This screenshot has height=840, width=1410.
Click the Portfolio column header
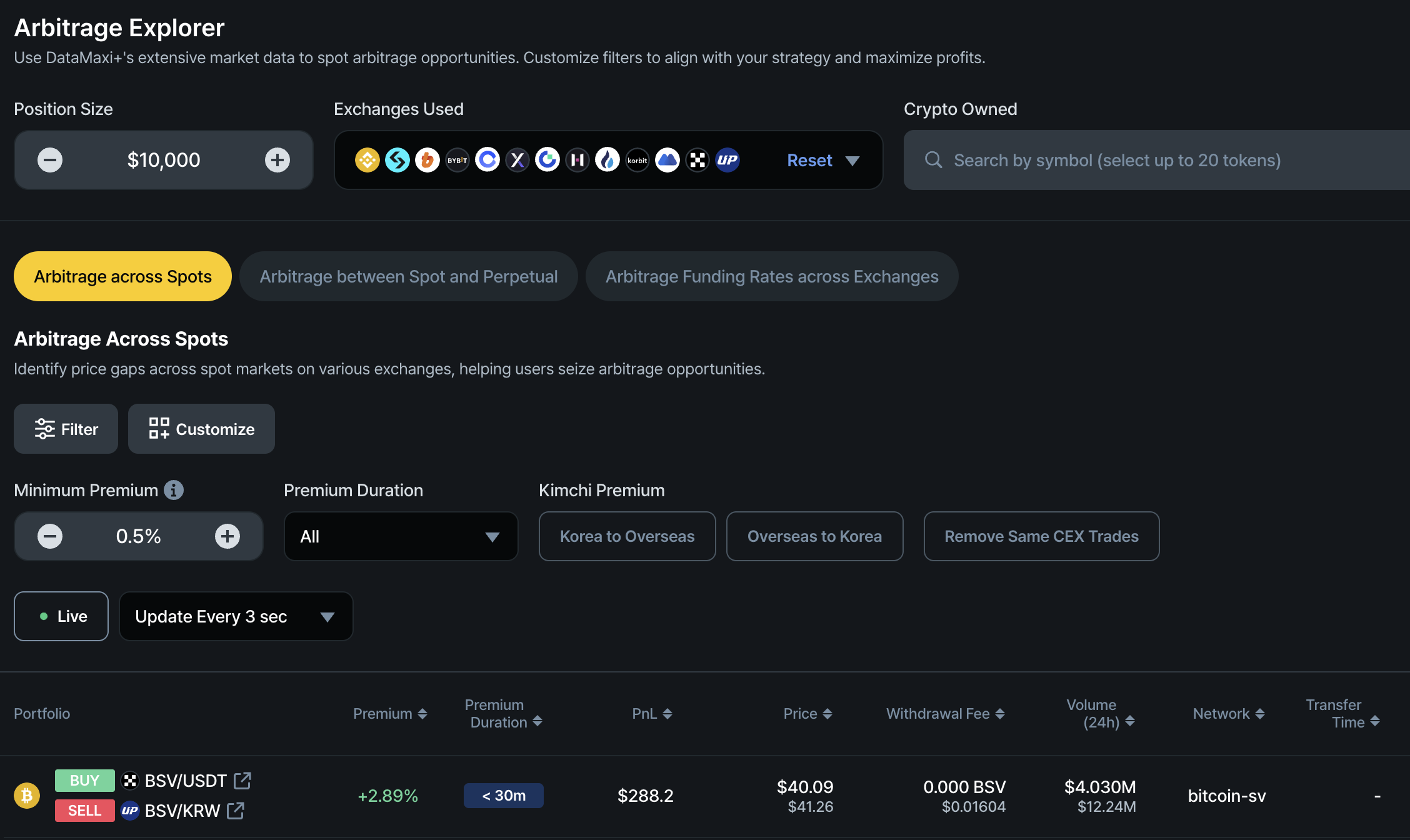[42, 714]
